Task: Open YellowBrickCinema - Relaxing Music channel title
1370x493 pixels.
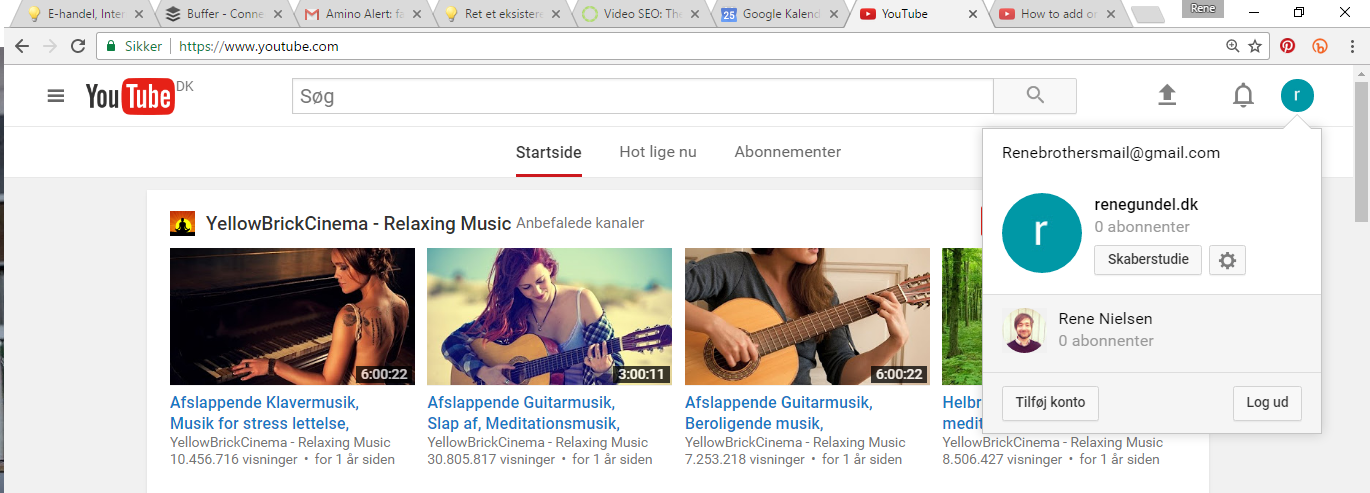Action: click(358, 224)
